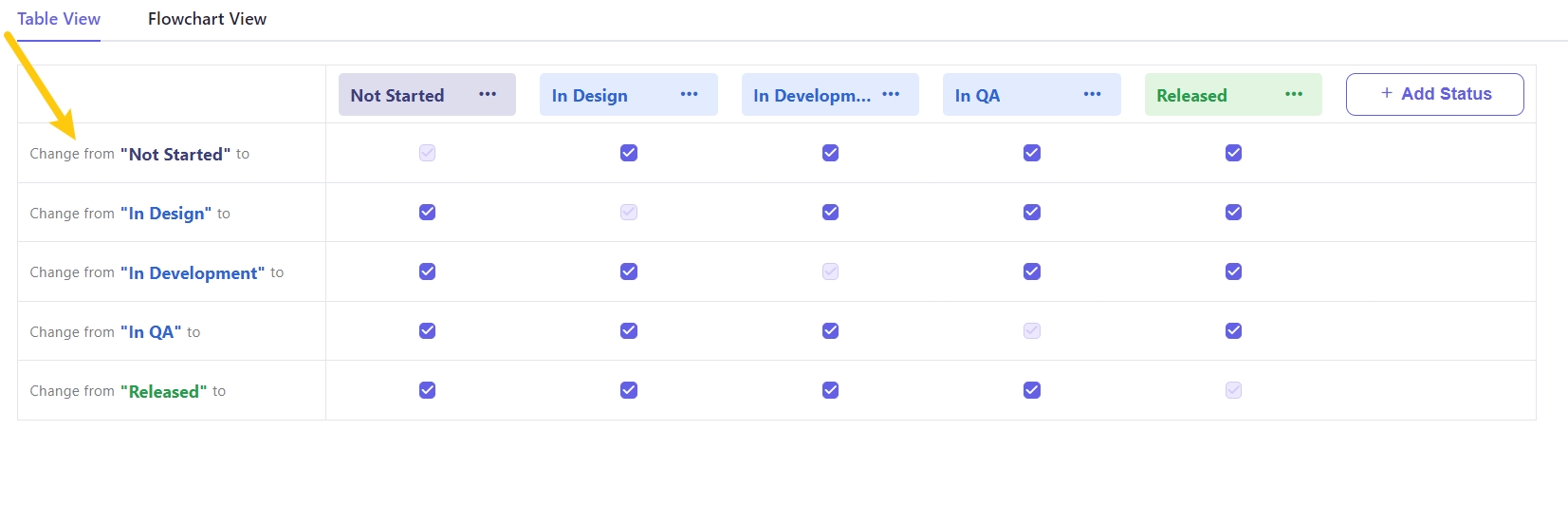Disable Released to In QA transition
Image resolution: width=1568 pixels, height=505 pixels.
(1032, 390)
